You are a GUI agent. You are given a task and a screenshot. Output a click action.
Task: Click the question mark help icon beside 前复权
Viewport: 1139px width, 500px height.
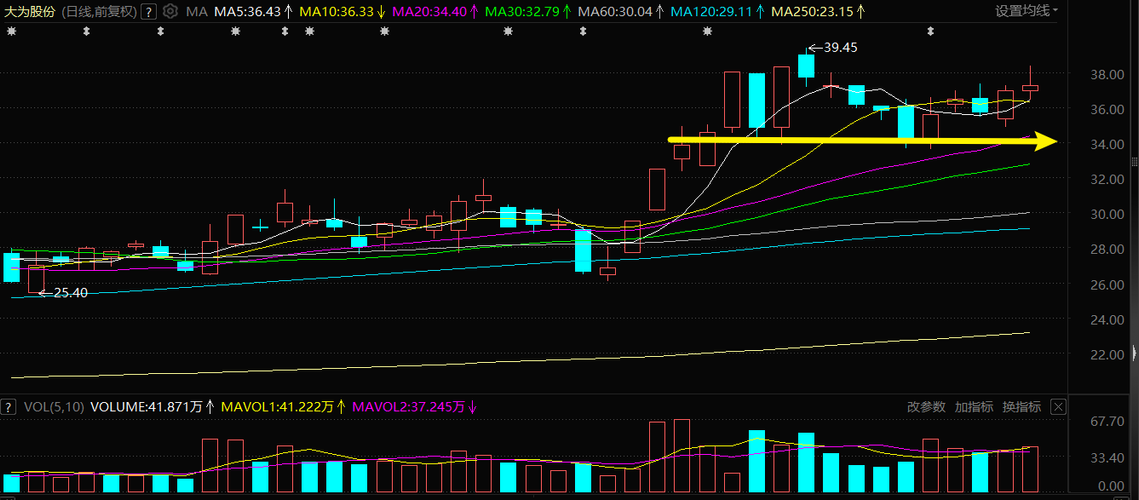coord(148,12)
